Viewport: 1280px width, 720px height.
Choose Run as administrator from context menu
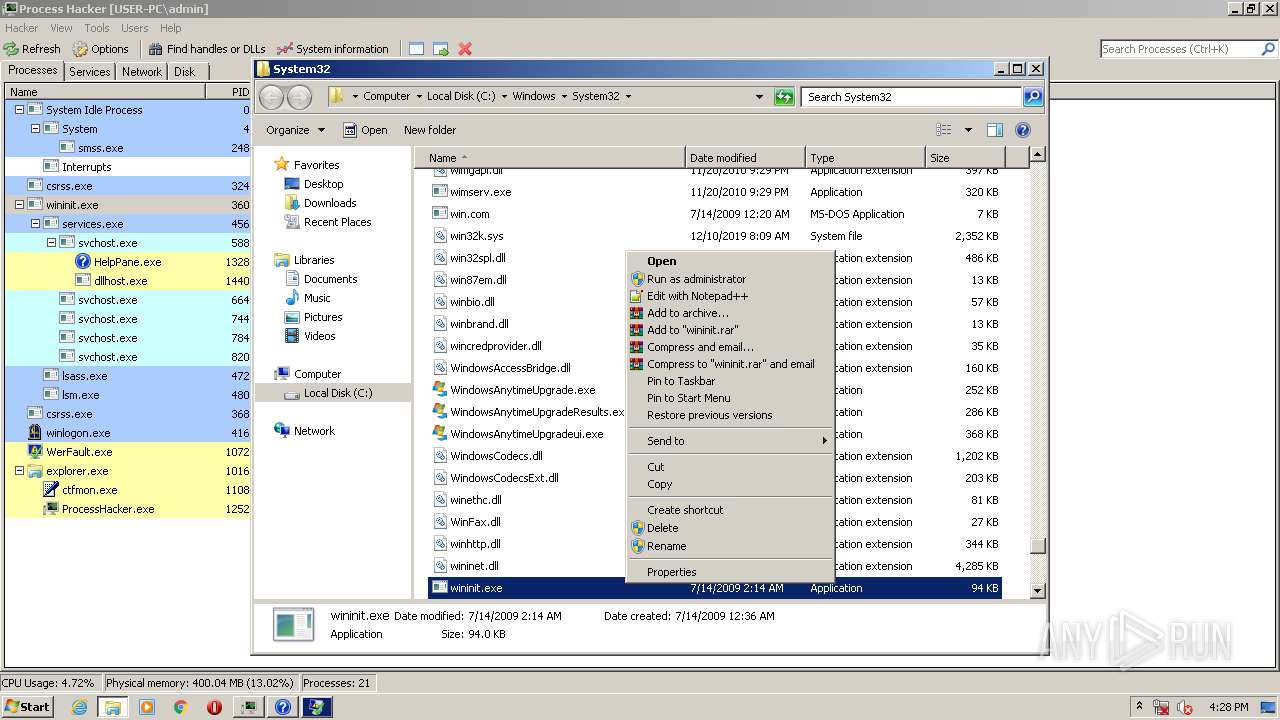coord(696,279)
